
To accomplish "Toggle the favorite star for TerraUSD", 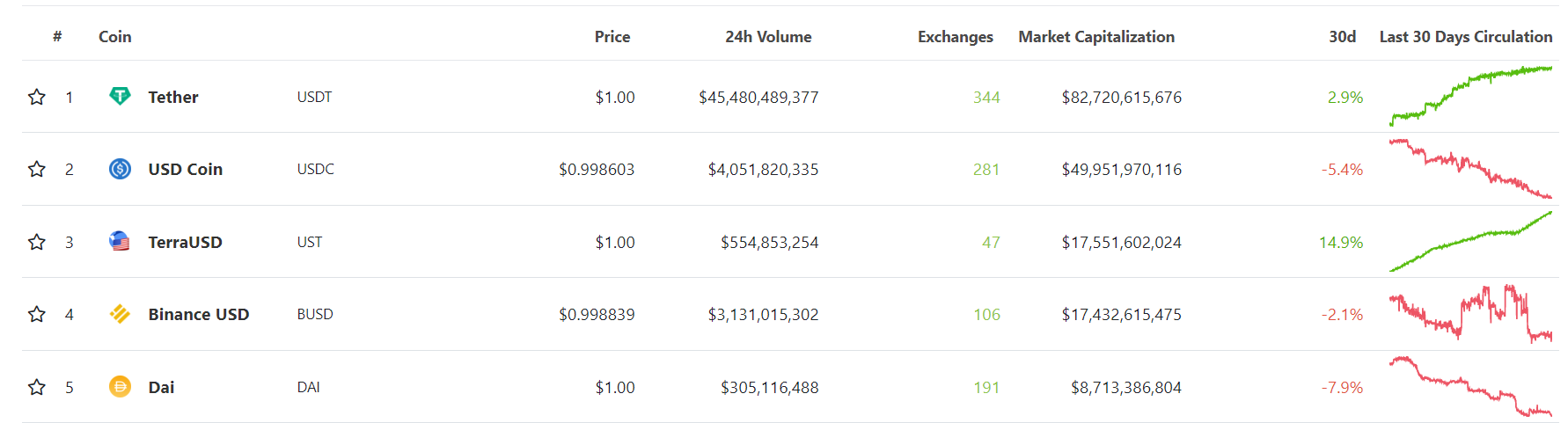I will click(x=37, y=242).
